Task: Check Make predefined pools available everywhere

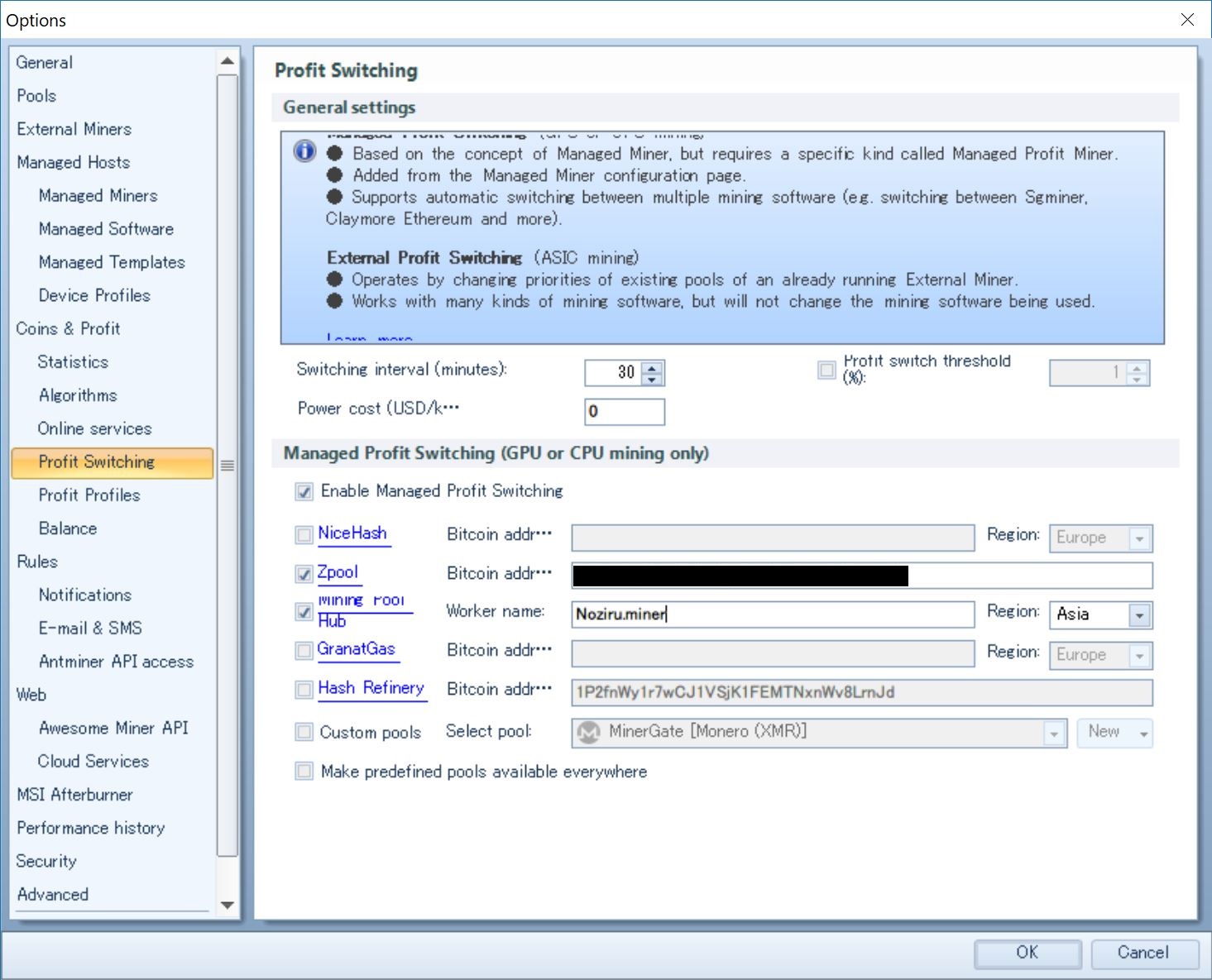Action: (x=304, y=771)
